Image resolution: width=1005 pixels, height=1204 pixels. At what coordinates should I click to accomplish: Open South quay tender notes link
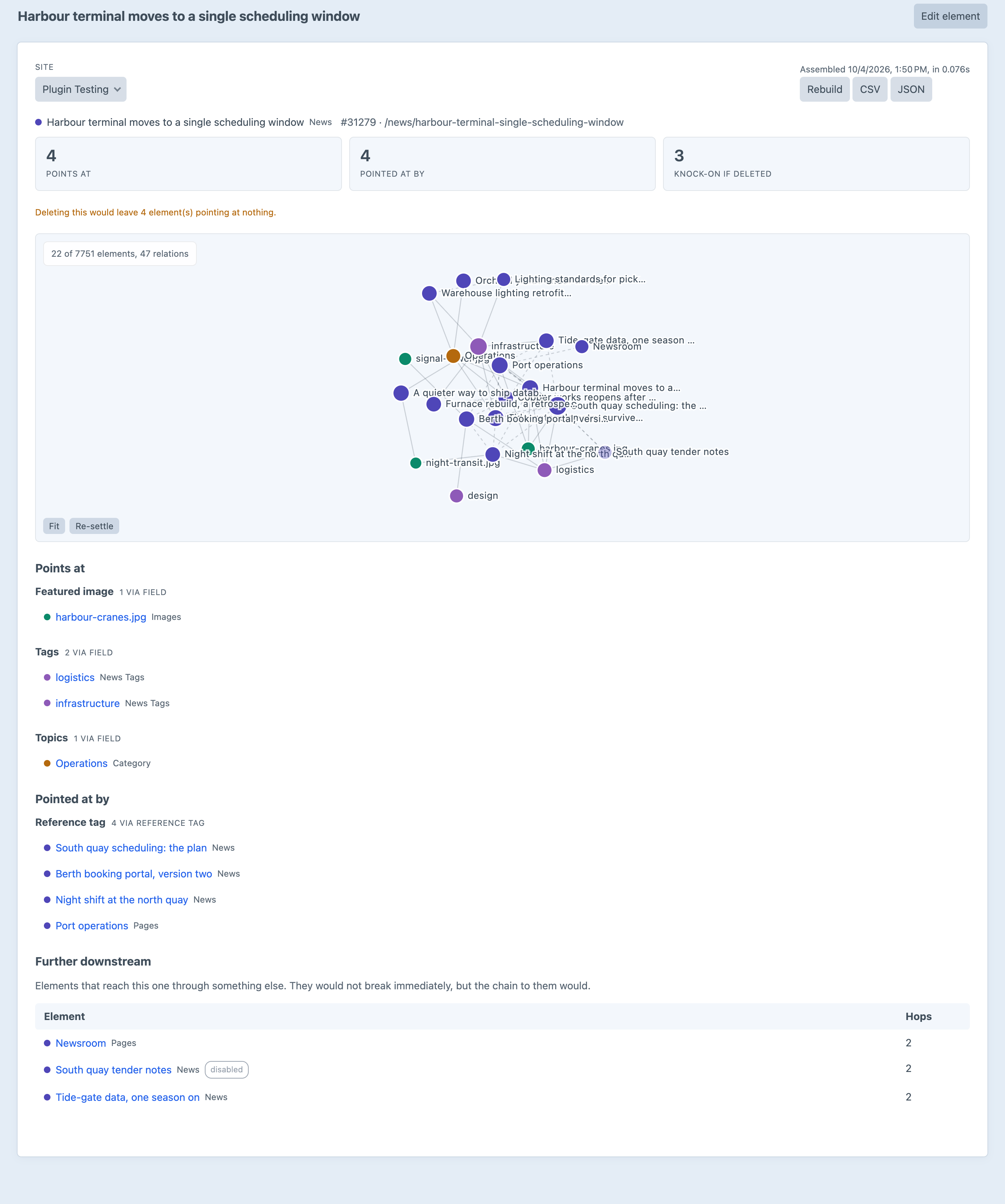coord(113,1070)
